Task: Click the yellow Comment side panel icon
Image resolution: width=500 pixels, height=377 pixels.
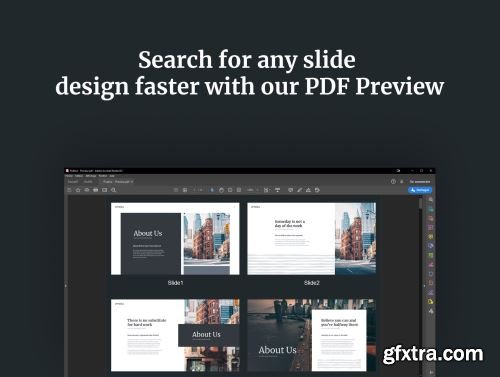Action: point(431,237)
